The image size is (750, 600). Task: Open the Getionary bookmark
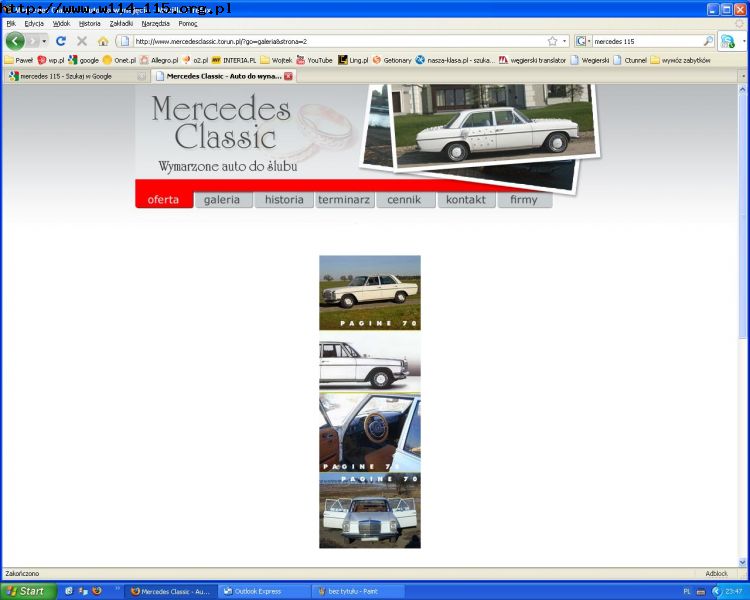(391, 60)
